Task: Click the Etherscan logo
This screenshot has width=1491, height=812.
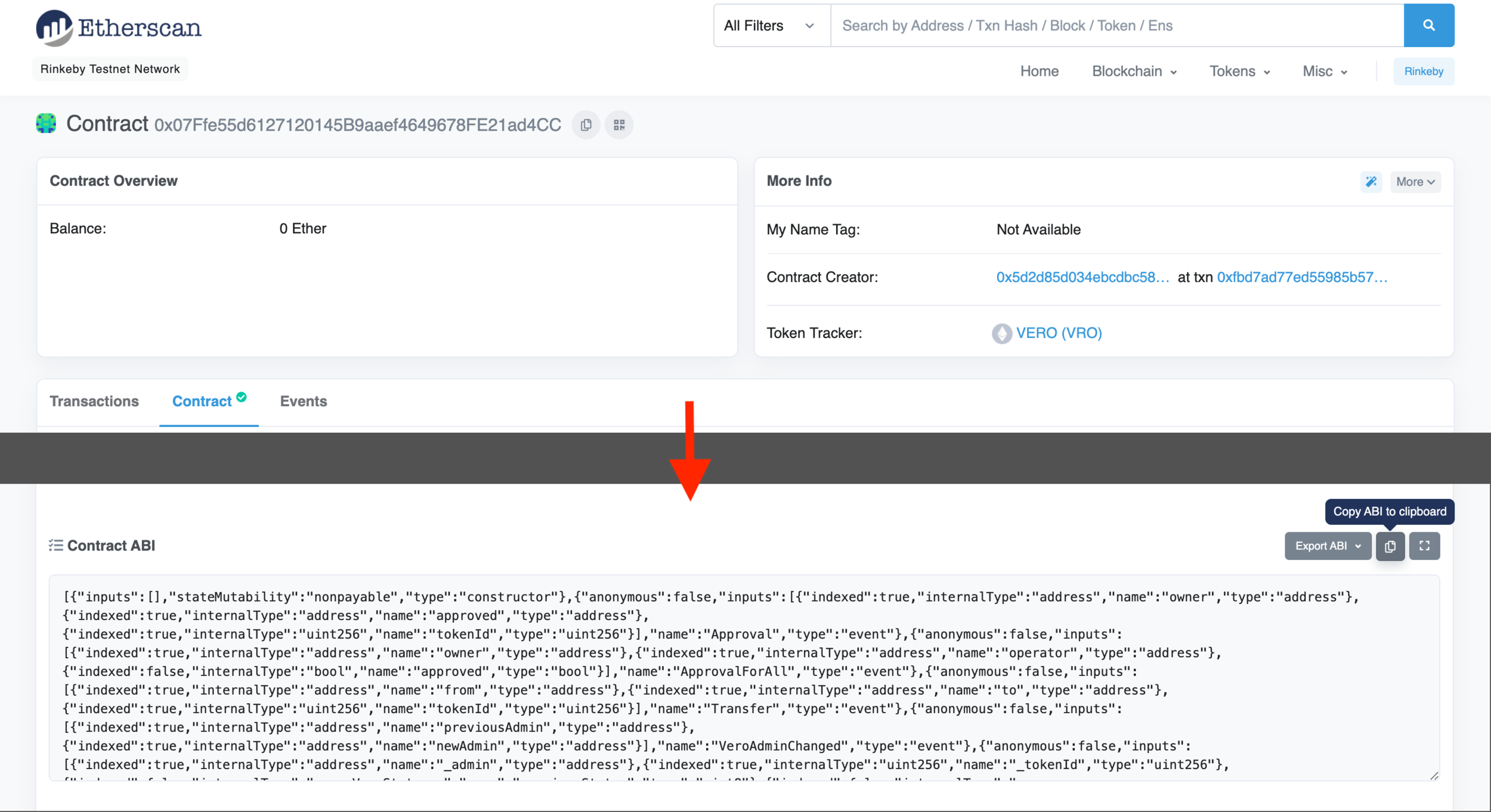Action: point(119,27)
